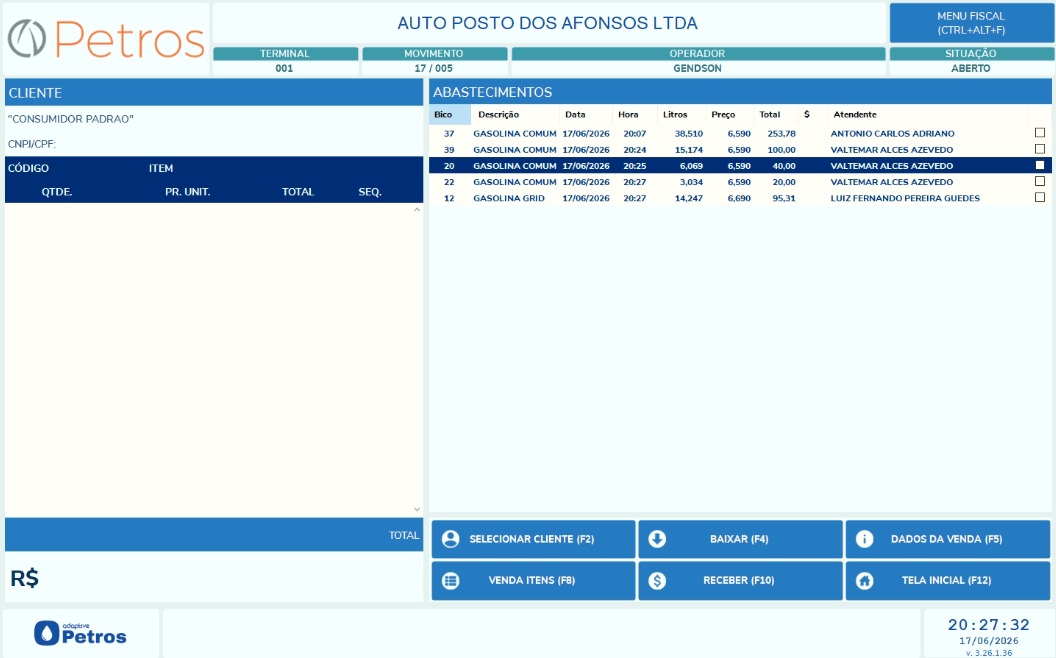The height and width of the screenshot is (658, 1056).
Task: Sort by the Bico column header
Action: point(450,114)
